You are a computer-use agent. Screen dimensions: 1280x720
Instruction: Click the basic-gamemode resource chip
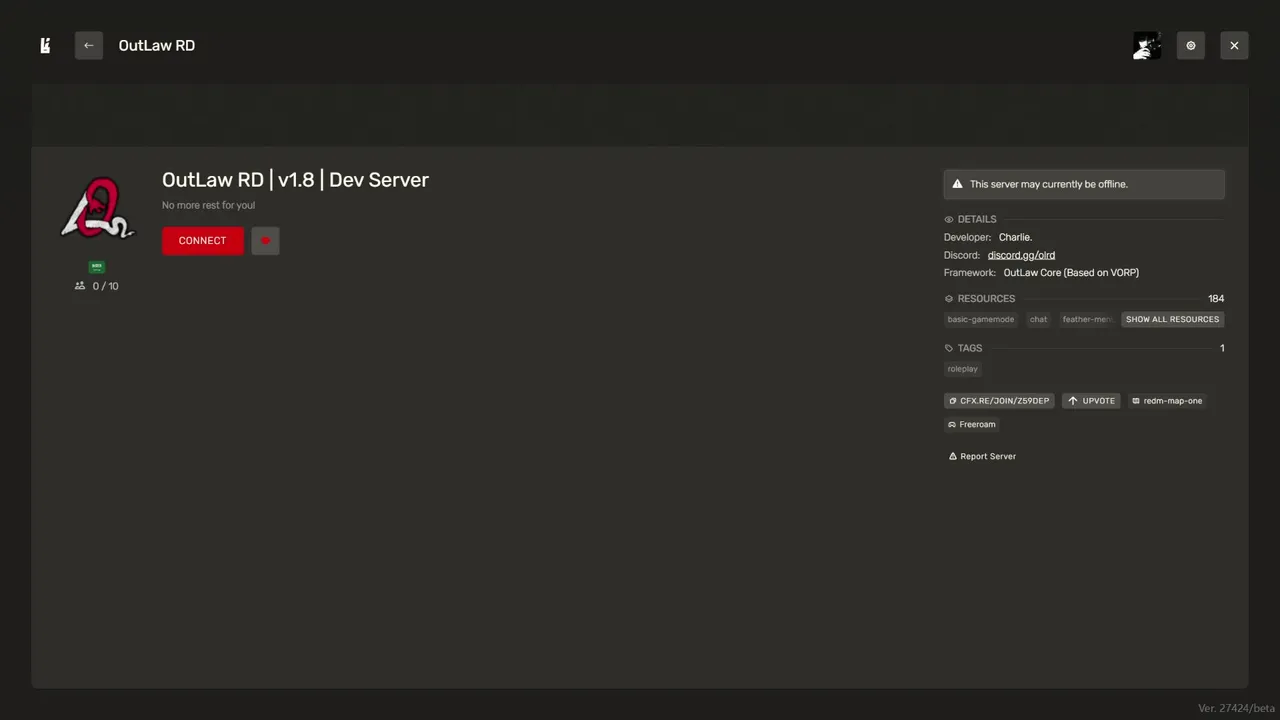pyautogui.click(x=981, y=319)
